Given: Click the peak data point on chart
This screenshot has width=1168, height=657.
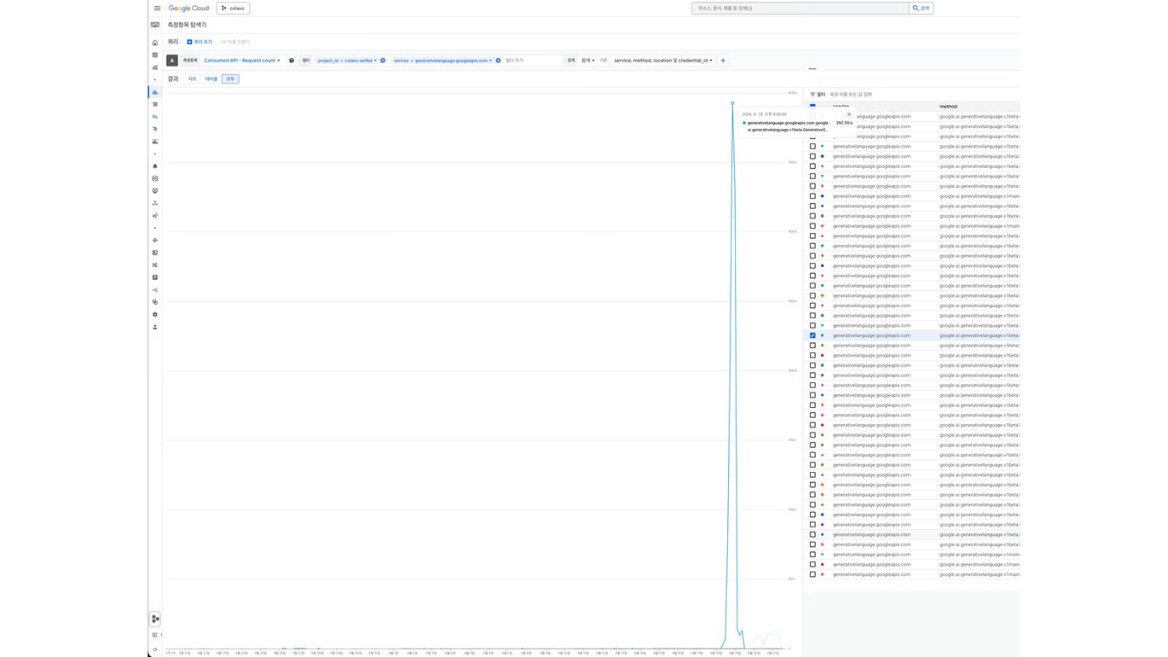Looking at the screenshot, I should [x=732, y=103].
